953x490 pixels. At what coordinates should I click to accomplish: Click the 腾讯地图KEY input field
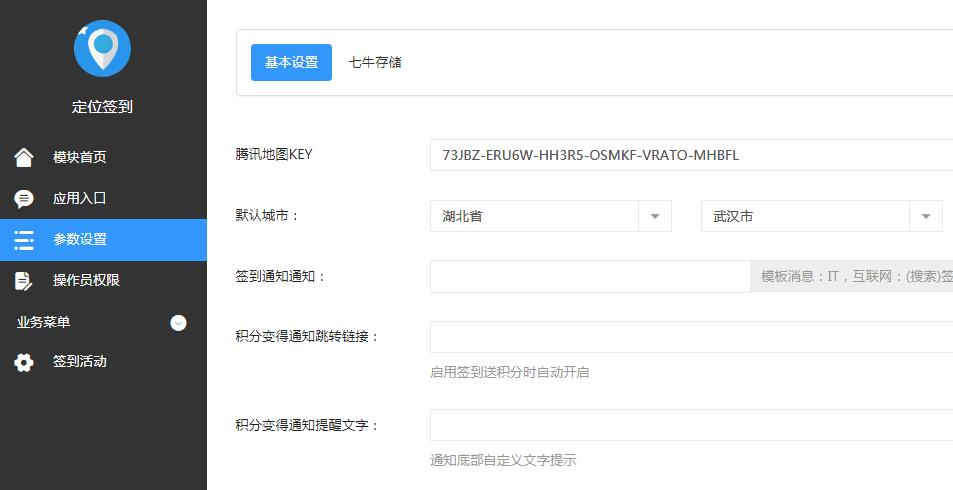[690, 155]
